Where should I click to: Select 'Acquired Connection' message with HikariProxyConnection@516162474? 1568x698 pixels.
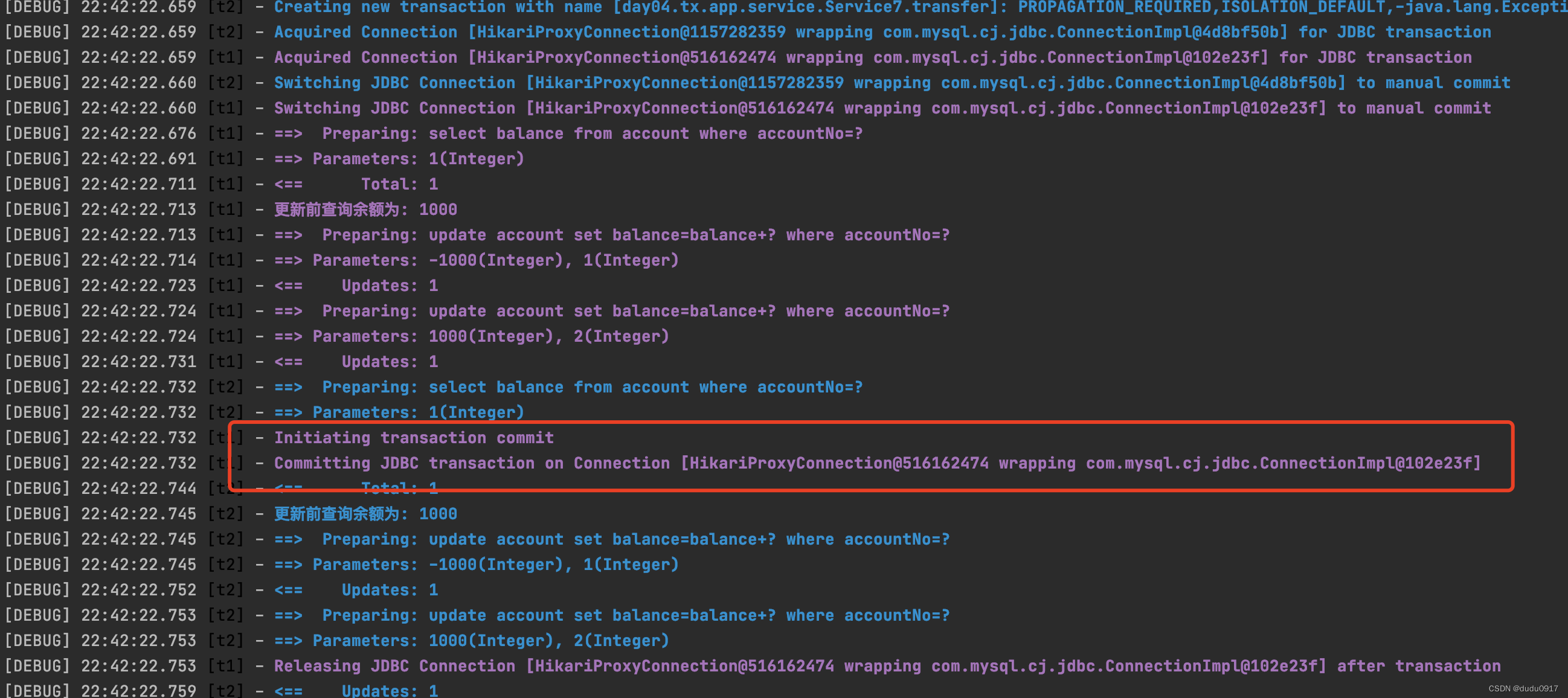[x=873, y=58]
